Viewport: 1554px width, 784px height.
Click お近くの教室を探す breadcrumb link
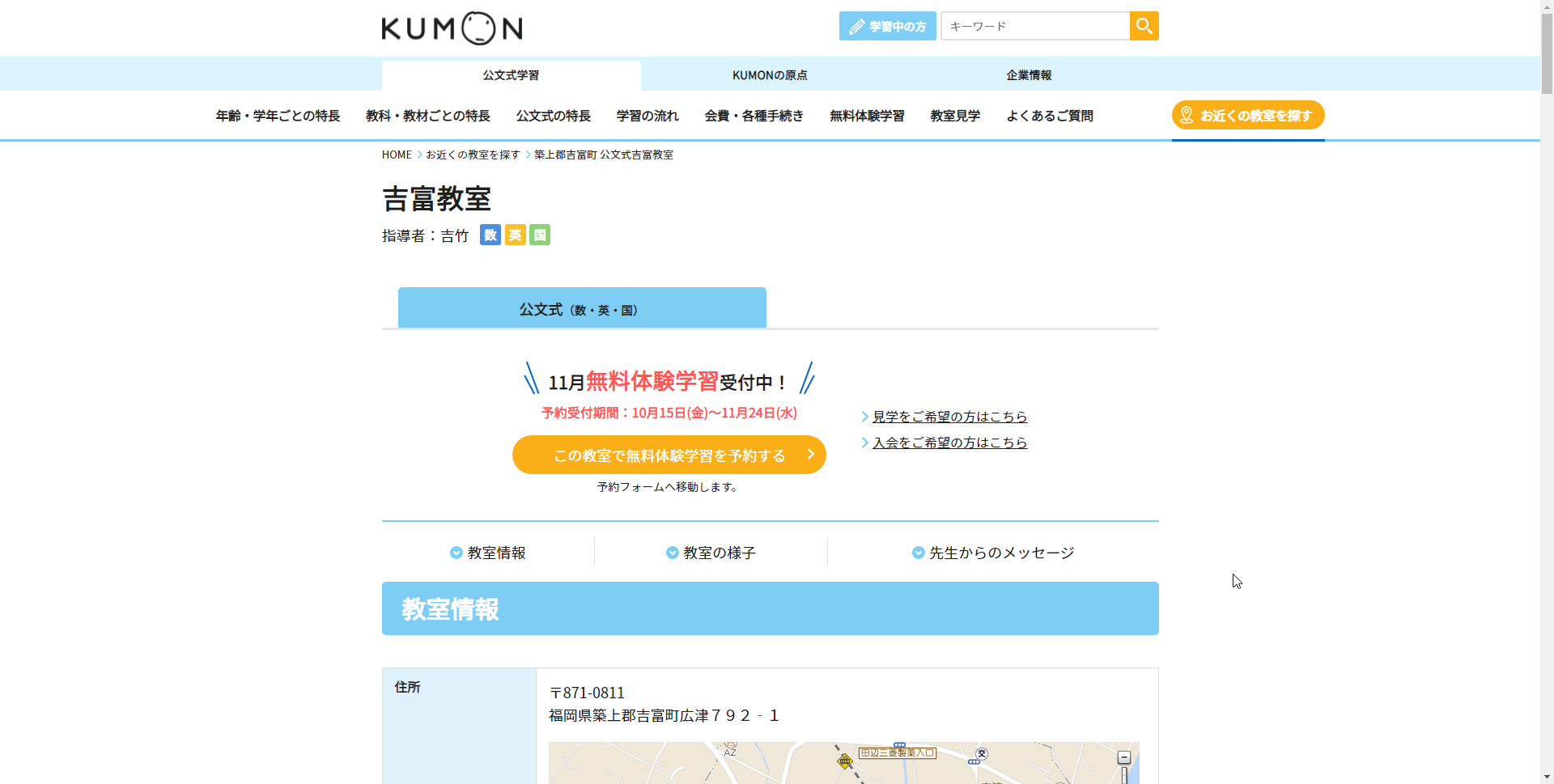click(473, 155)
